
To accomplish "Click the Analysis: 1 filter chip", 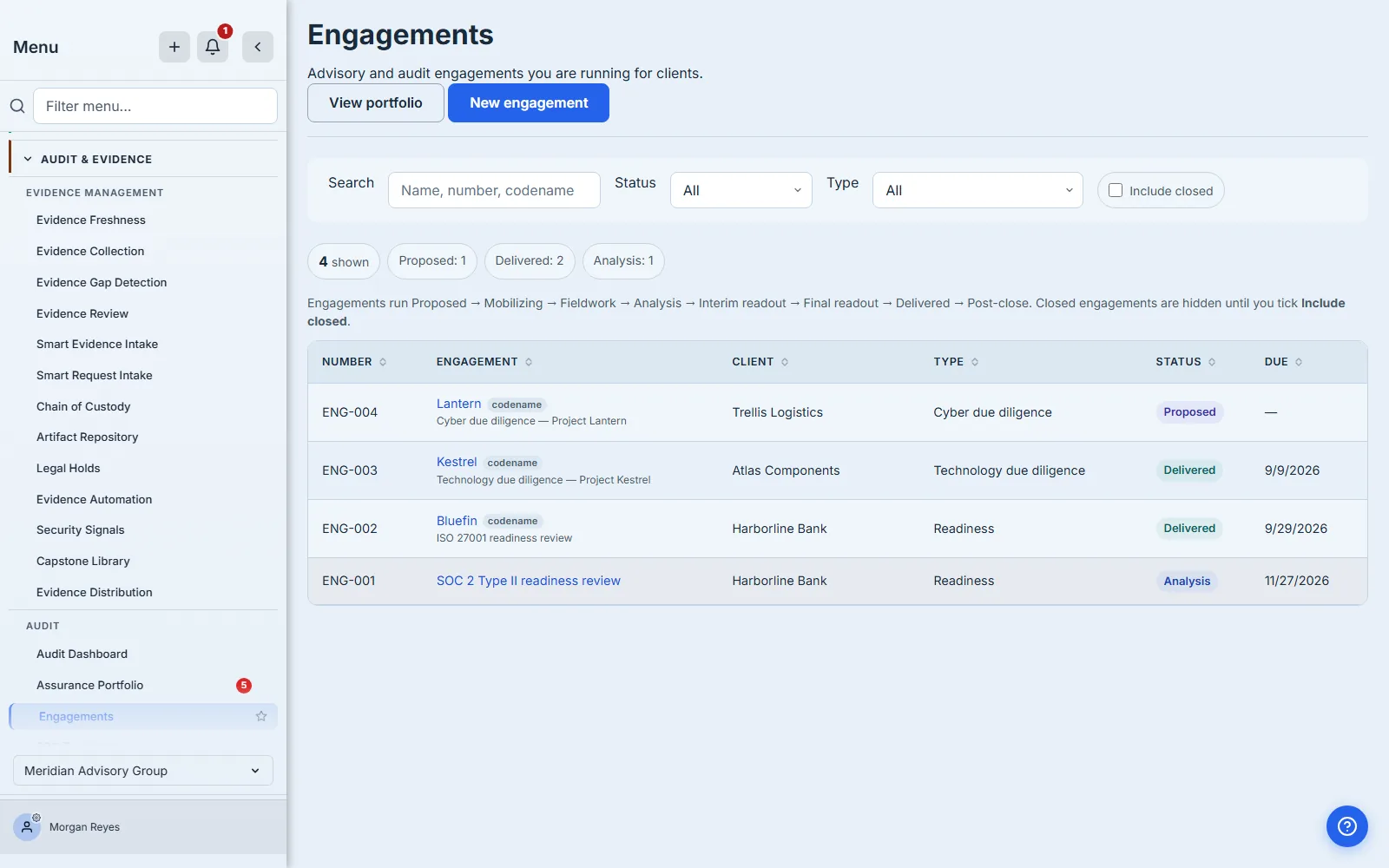I will [x=623, y=261].
